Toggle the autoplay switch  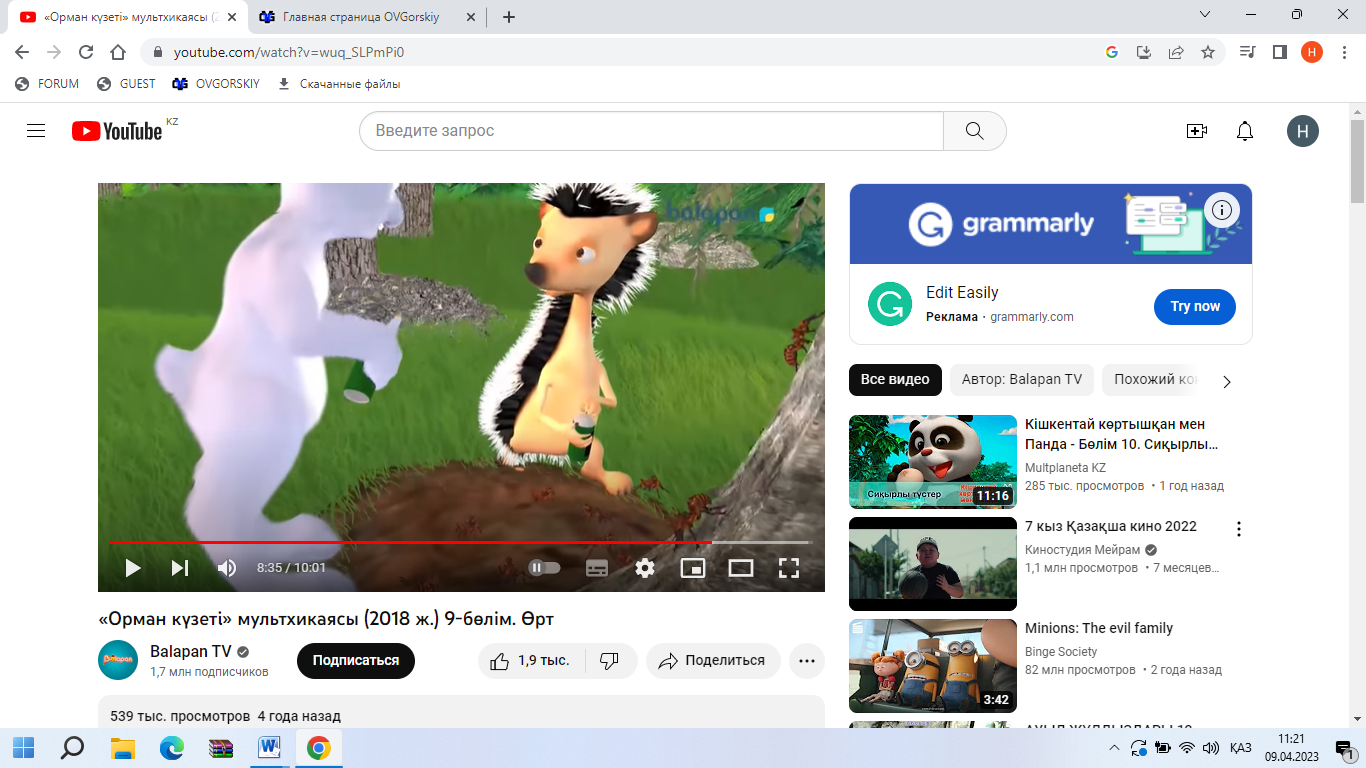tap(544, 568)
